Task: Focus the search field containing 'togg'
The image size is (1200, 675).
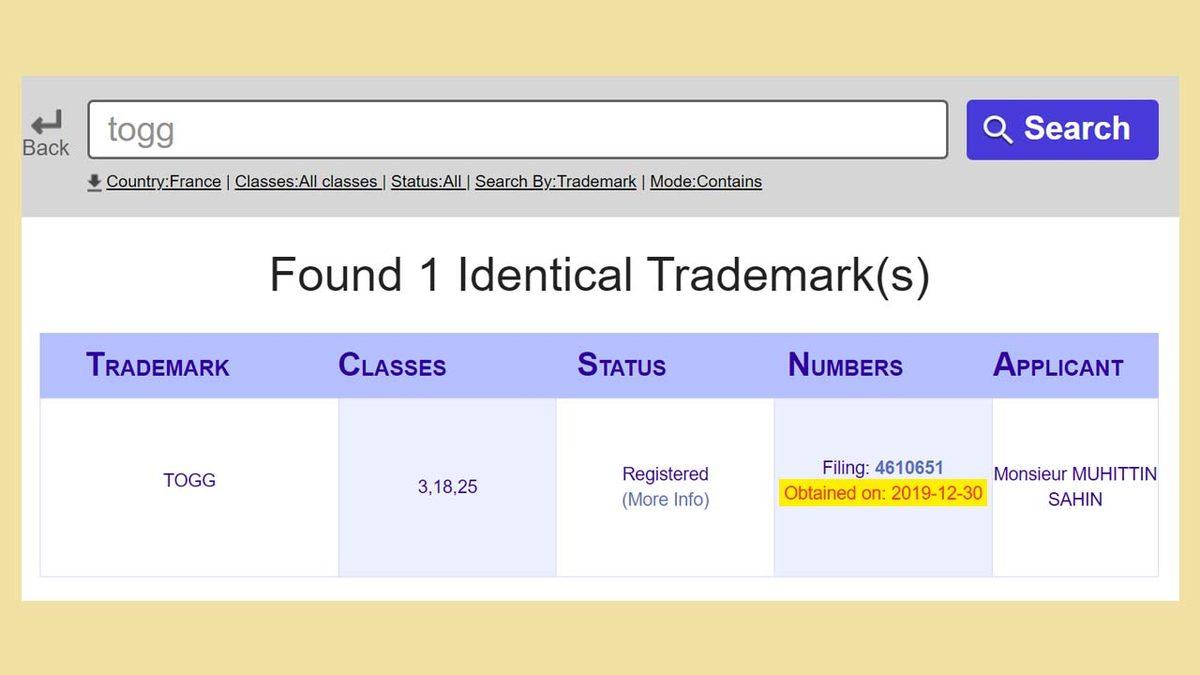Action: (x=517, y=130)
